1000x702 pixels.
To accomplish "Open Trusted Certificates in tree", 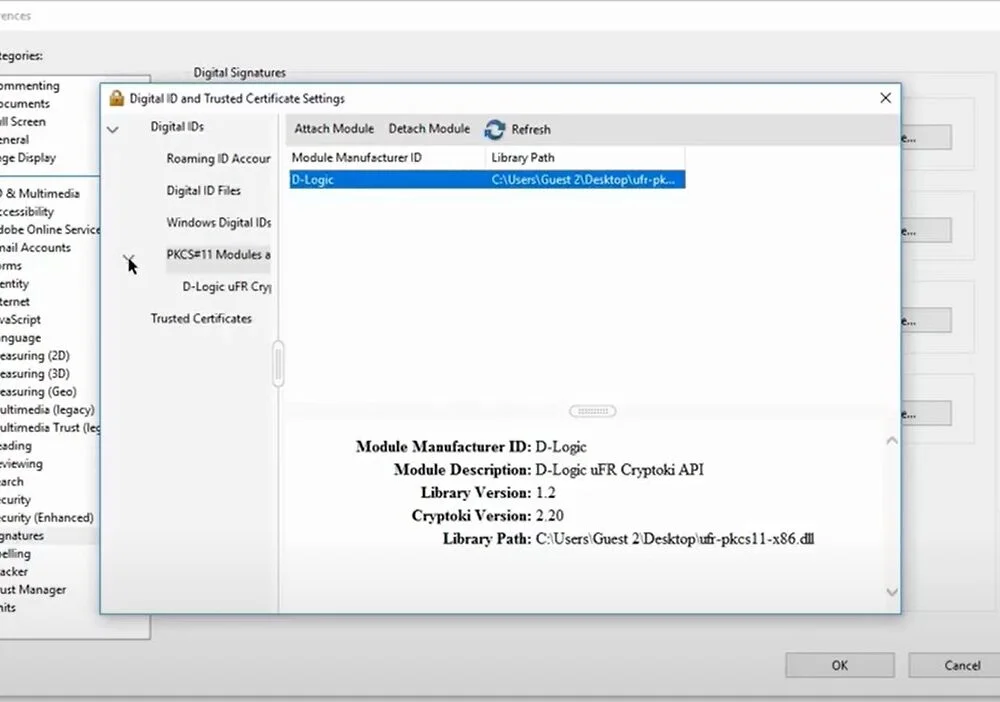I will pyautogui.click(x=201, y=319).
